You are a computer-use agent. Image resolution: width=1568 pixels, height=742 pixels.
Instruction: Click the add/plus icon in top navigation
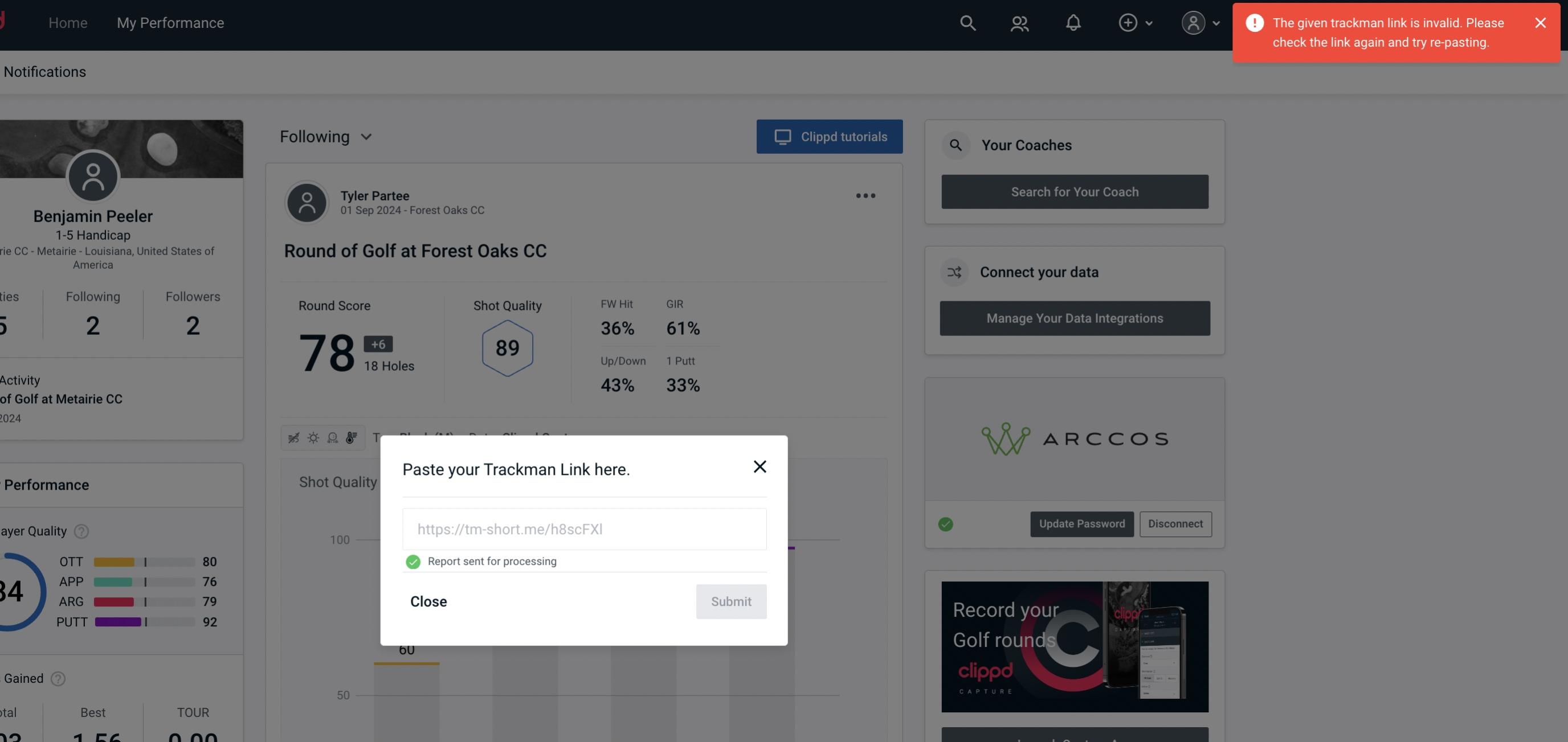[1128, 22]
